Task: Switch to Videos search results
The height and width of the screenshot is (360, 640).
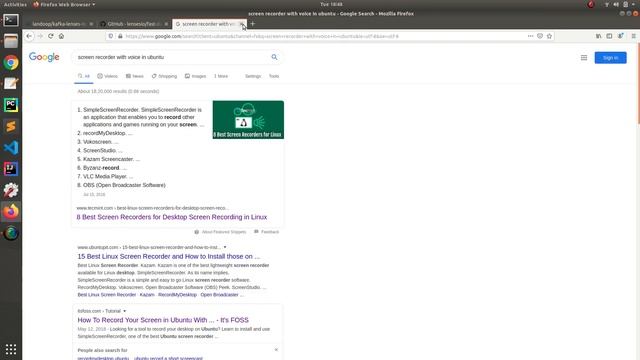Action: tap(107, 76)
